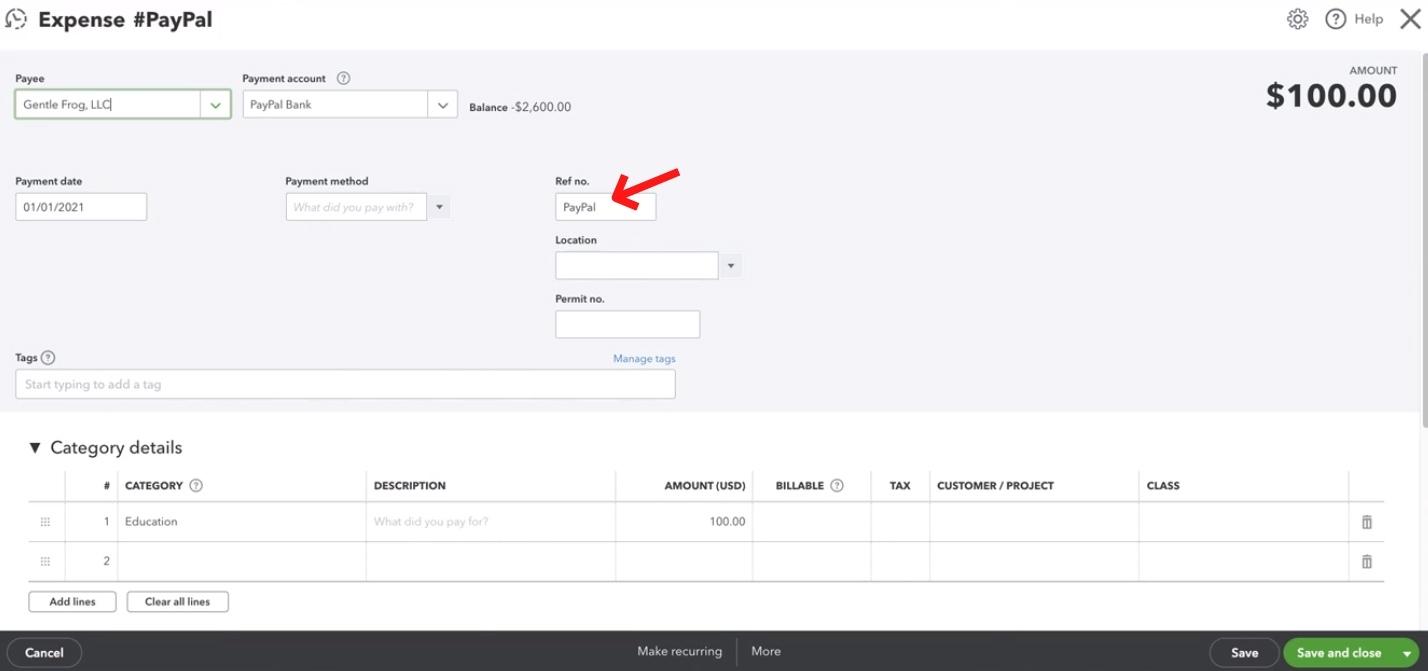Delete line 1 with trash icon
The width and height of the screenshot is (1428, 671).
coord(1366,522)
